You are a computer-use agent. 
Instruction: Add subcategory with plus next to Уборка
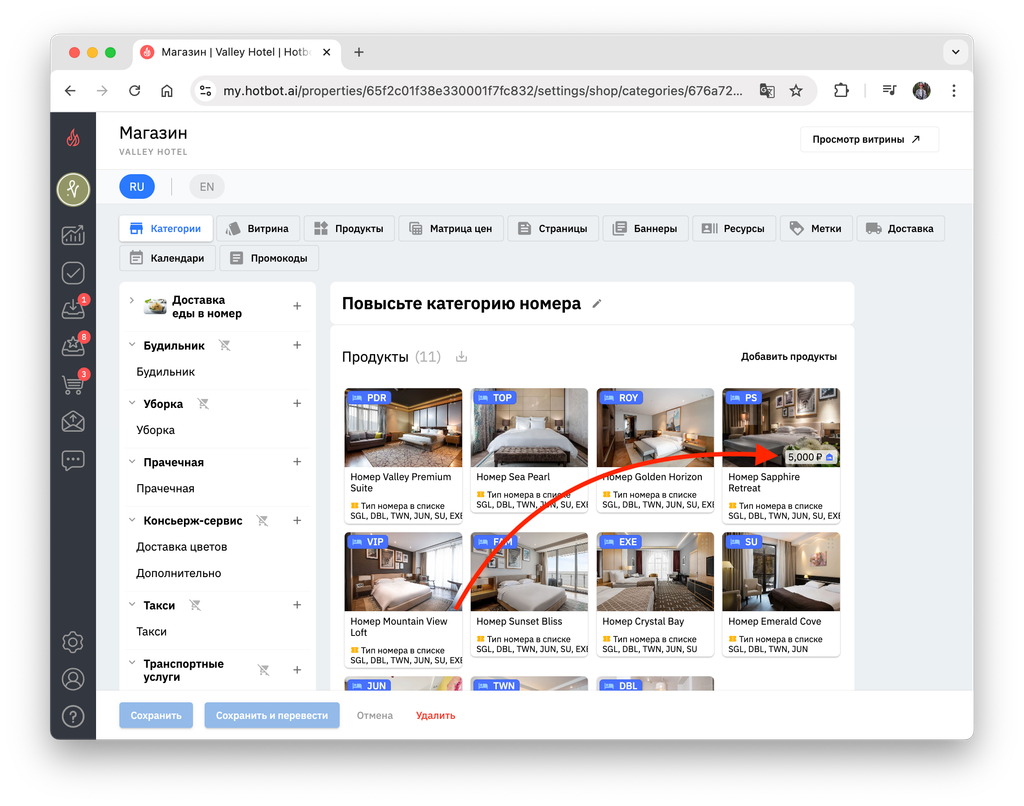click(x=297, y=404)
